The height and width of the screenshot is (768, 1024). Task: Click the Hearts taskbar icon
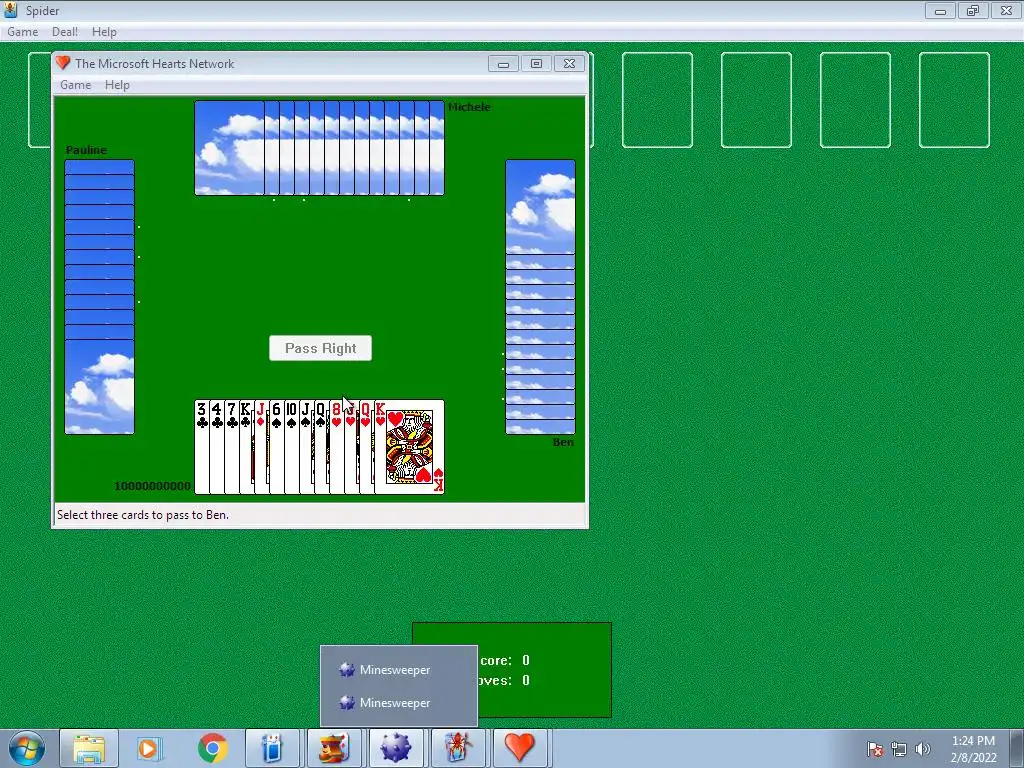coord(519,748)
